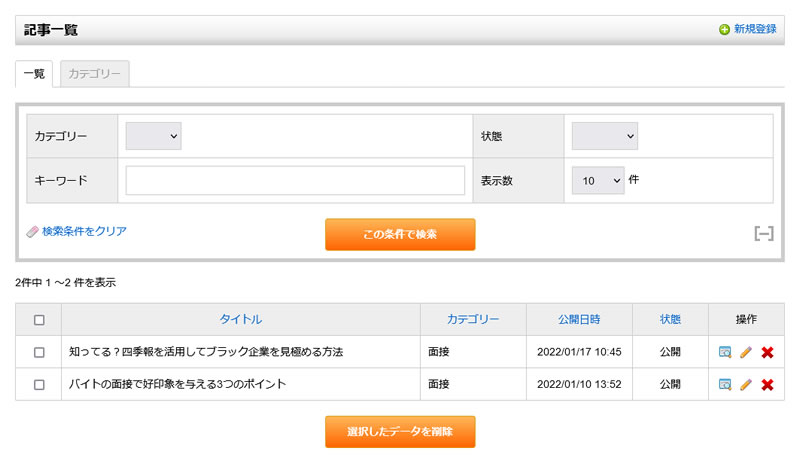This screenshot has height=460, width=800.
Task: Delete the バイトの面接 article with the red X
Action: click(x=767, y=384)
